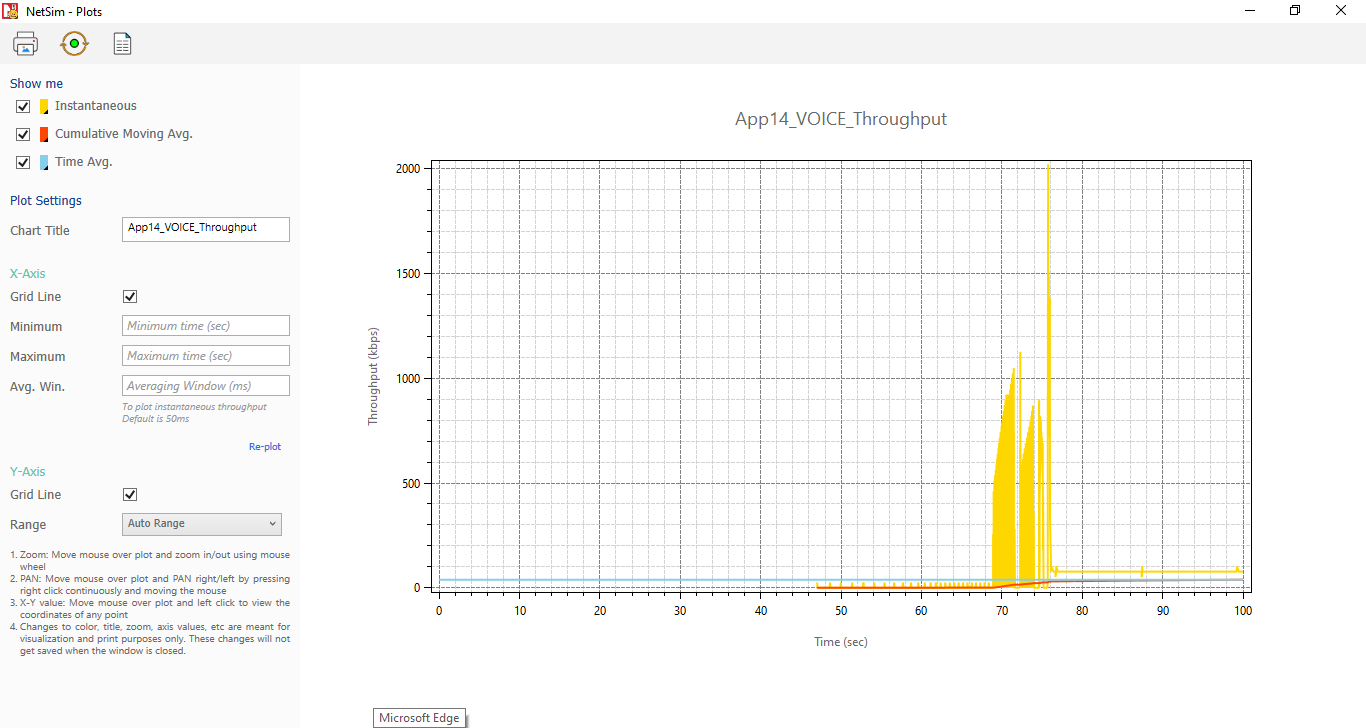
Task: Click the refresh plot icon in toolbar
Action: pyautogui.click(x=74, y=44)
